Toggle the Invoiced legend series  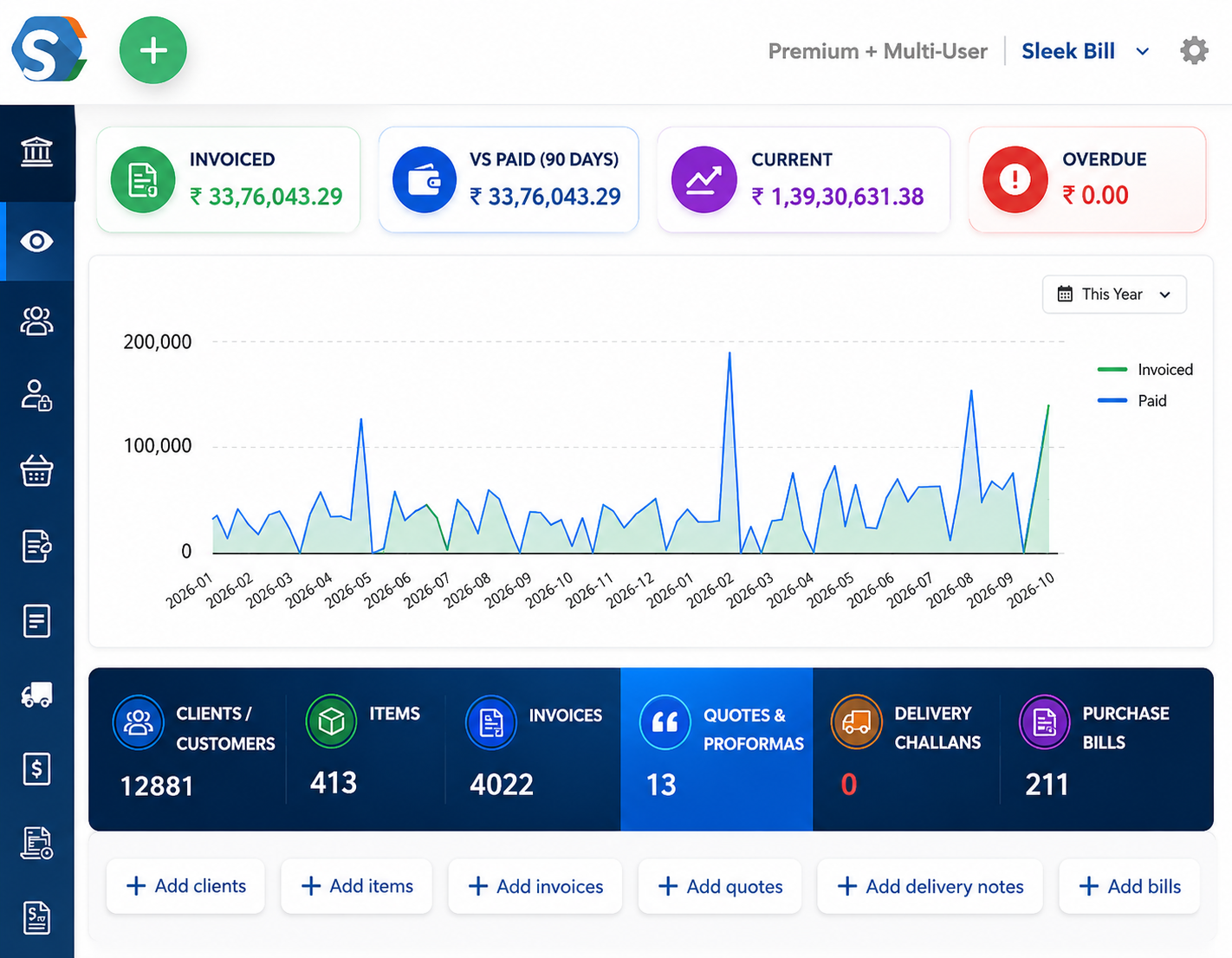coord(1144,370)
